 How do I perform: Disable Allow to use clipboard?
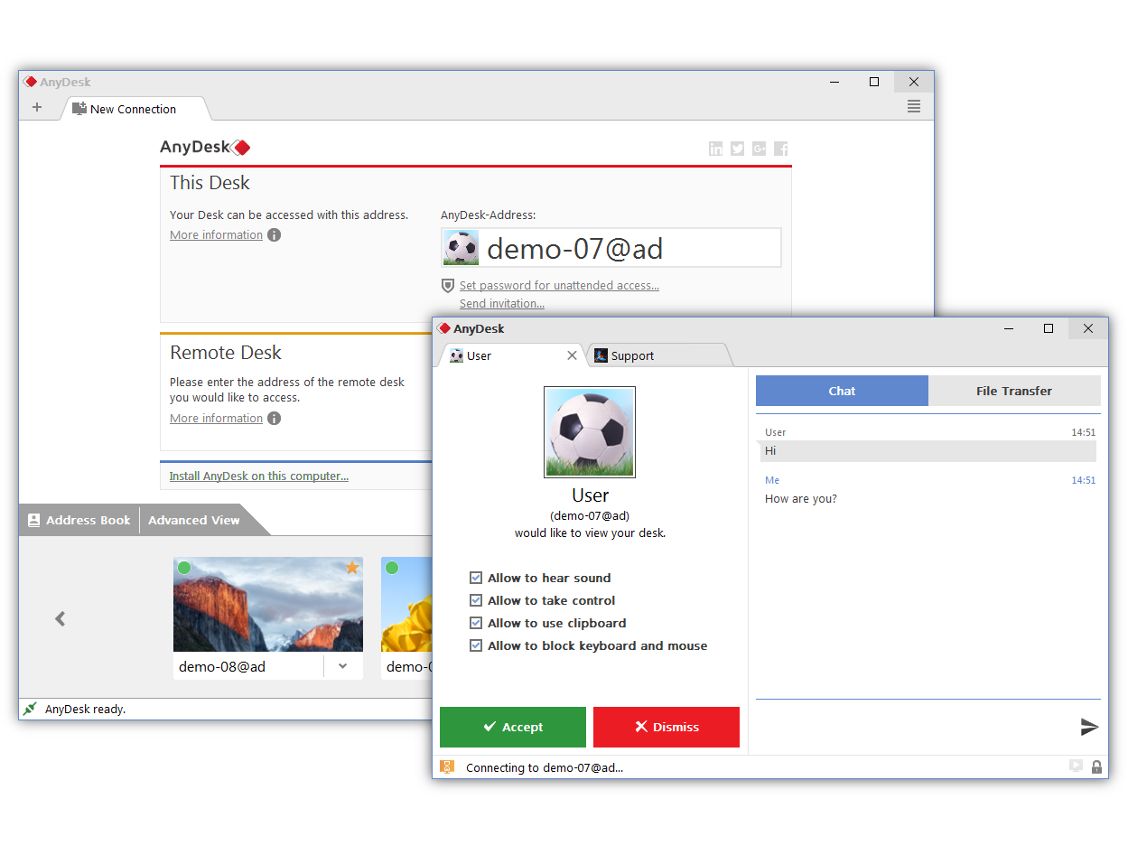(476, 623)
